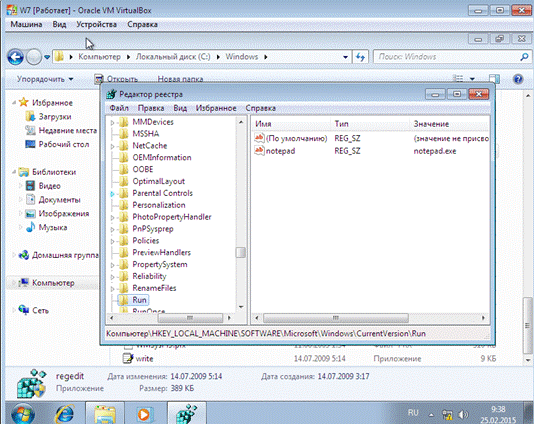Select the OEMInformation registry key
Viewport: 534px width, 424px height.
(162, 158)
